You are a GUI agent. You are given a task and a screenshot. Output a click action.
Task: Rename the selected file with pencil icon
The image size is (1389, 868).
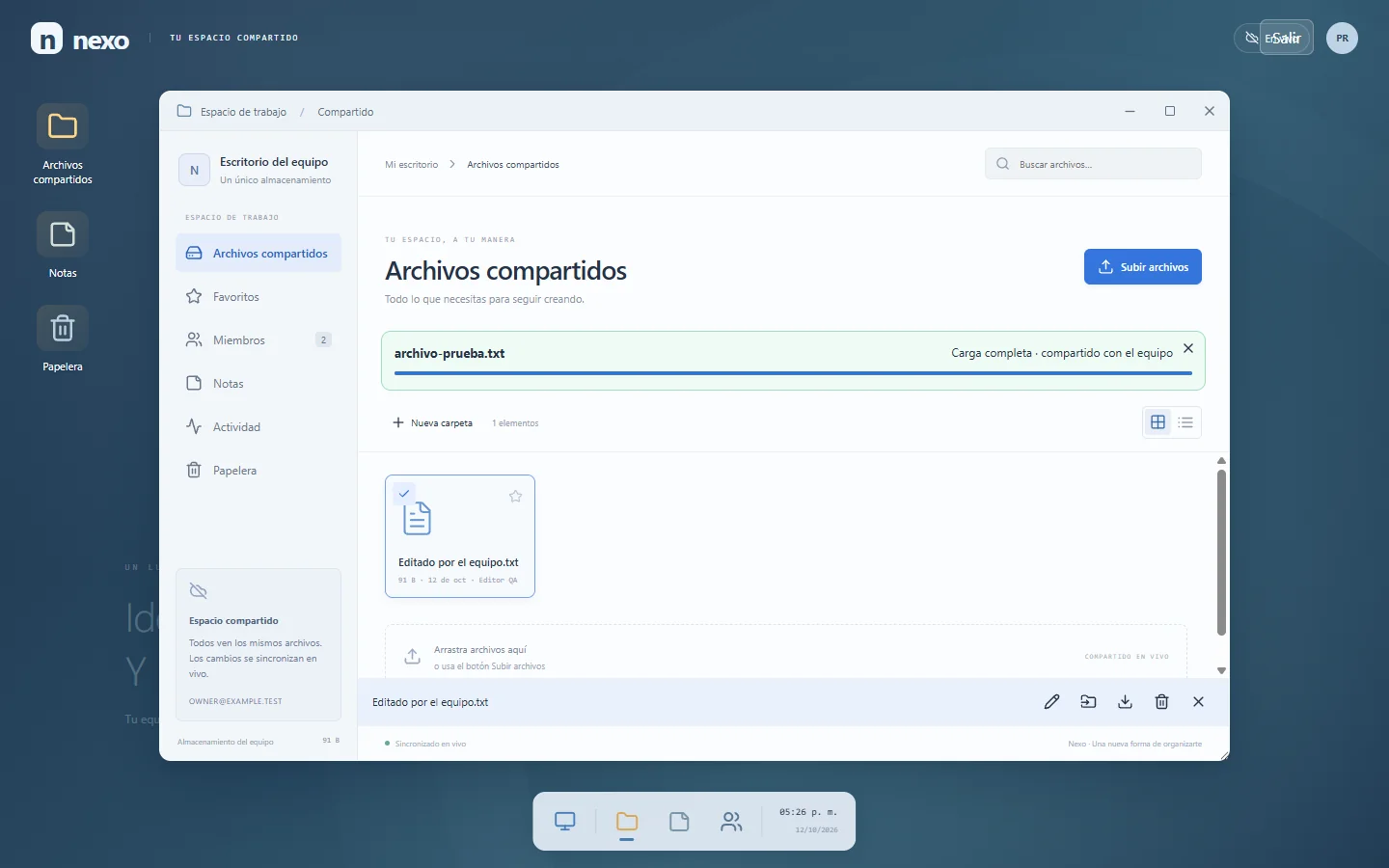[1051, 702]
